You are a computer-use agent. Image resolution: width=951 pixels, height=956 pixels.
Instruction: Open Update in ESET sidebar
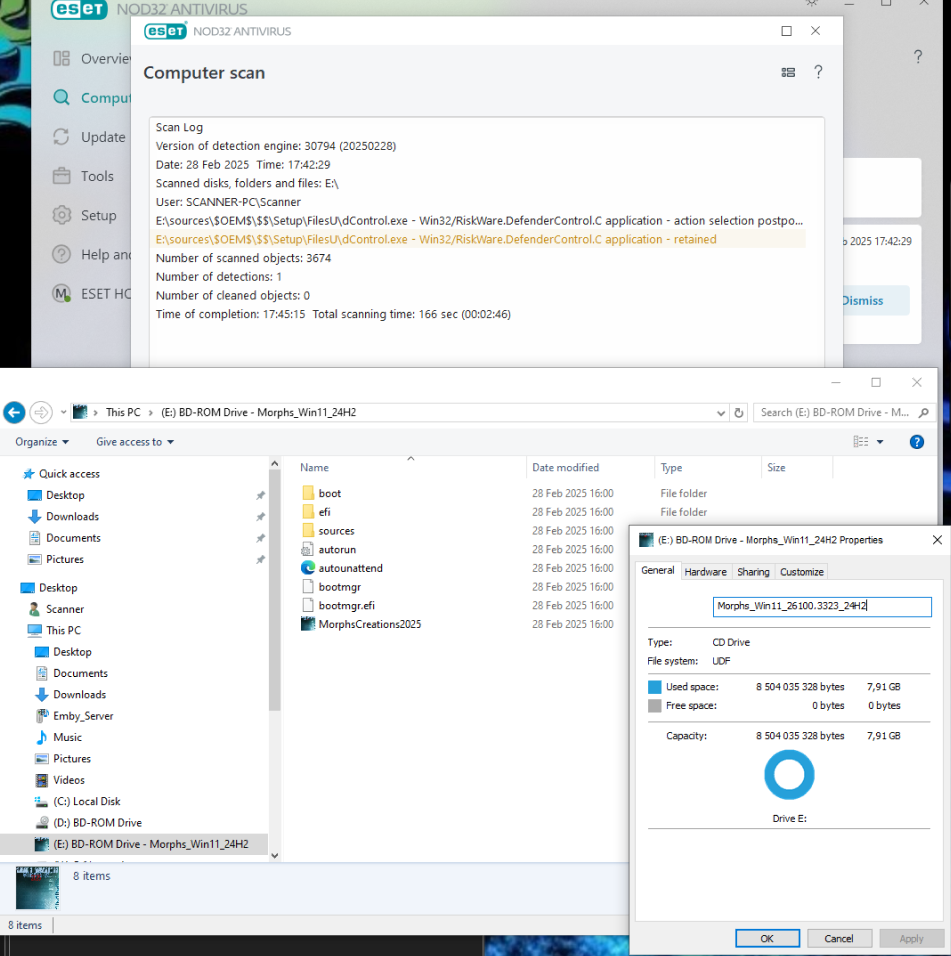89,137
